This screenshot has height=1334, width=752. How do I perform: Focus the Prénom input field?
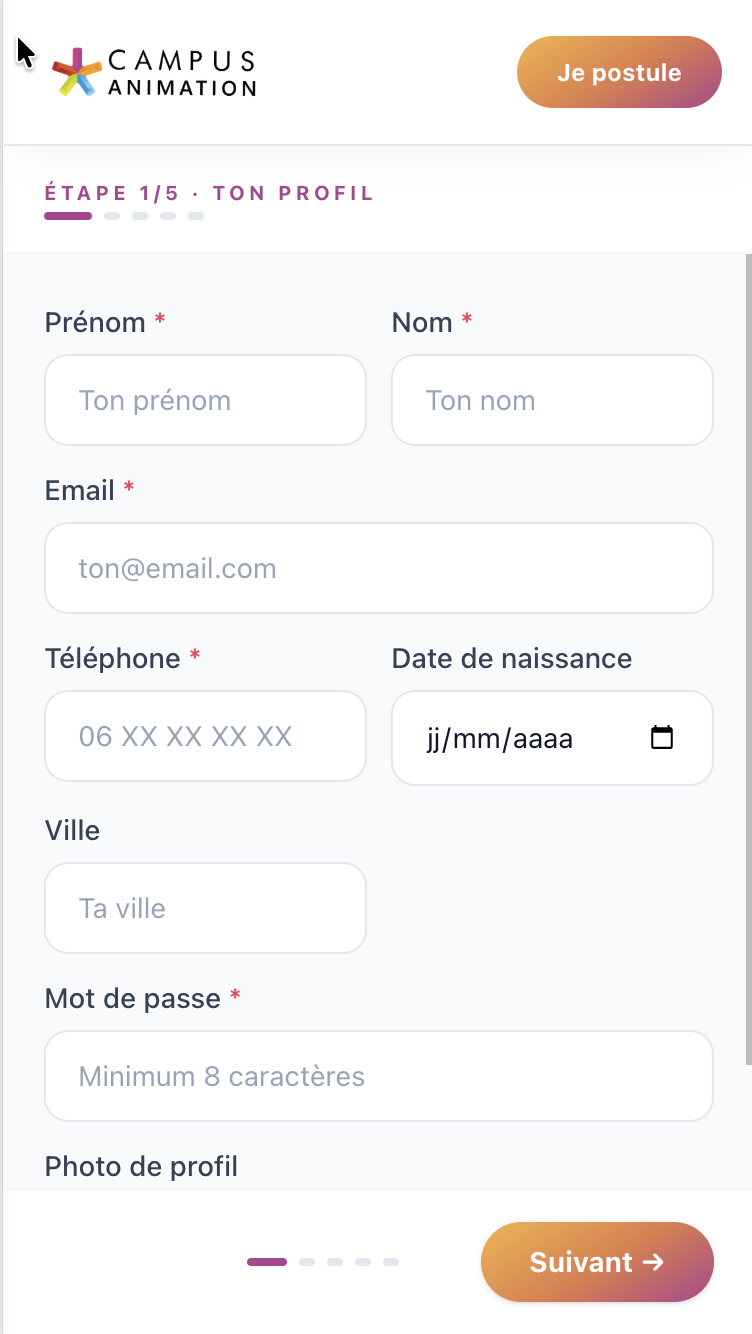click(205, 400)
